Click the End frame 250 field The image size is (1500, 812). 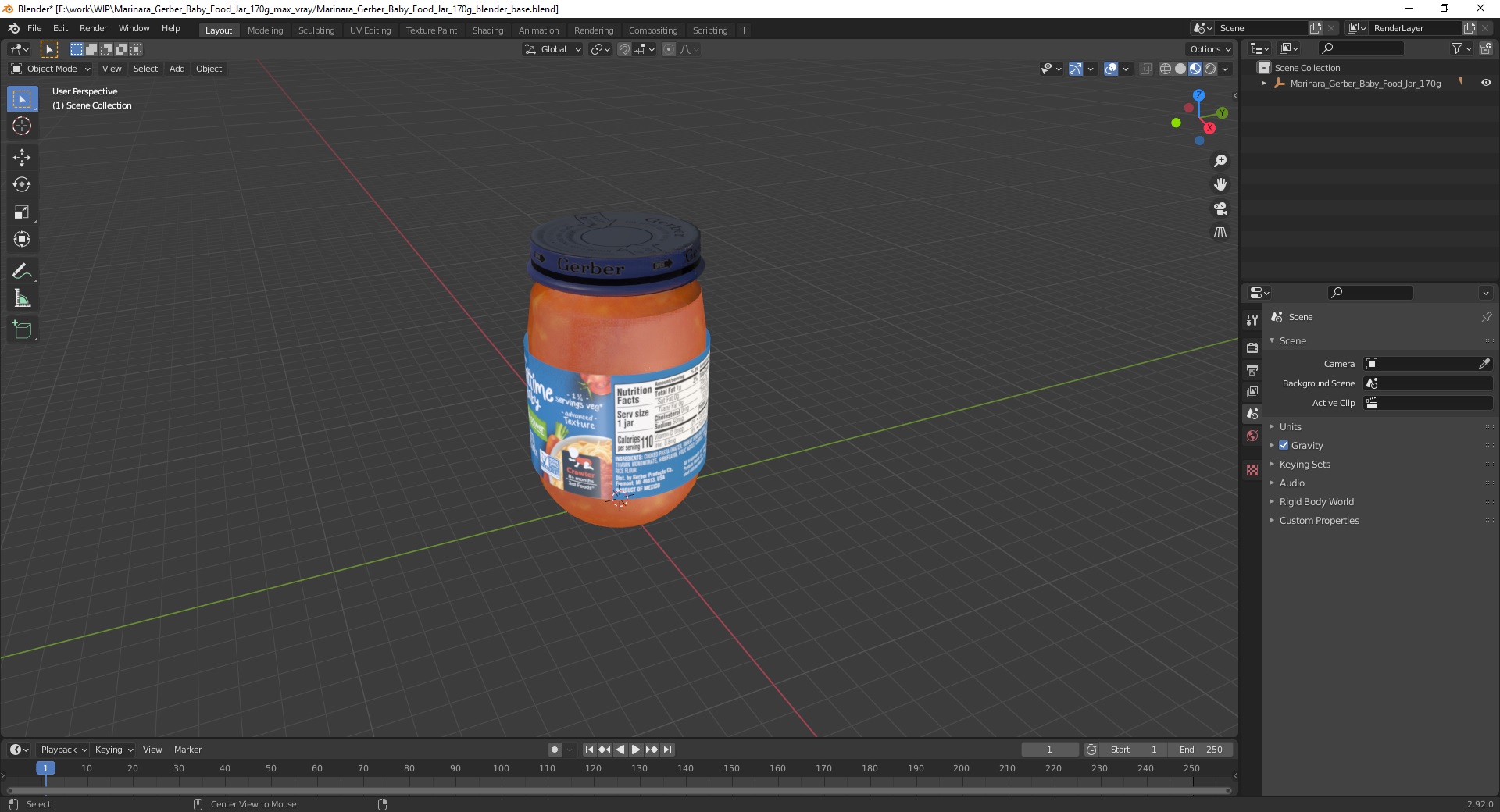click(x=1202, y=750)
